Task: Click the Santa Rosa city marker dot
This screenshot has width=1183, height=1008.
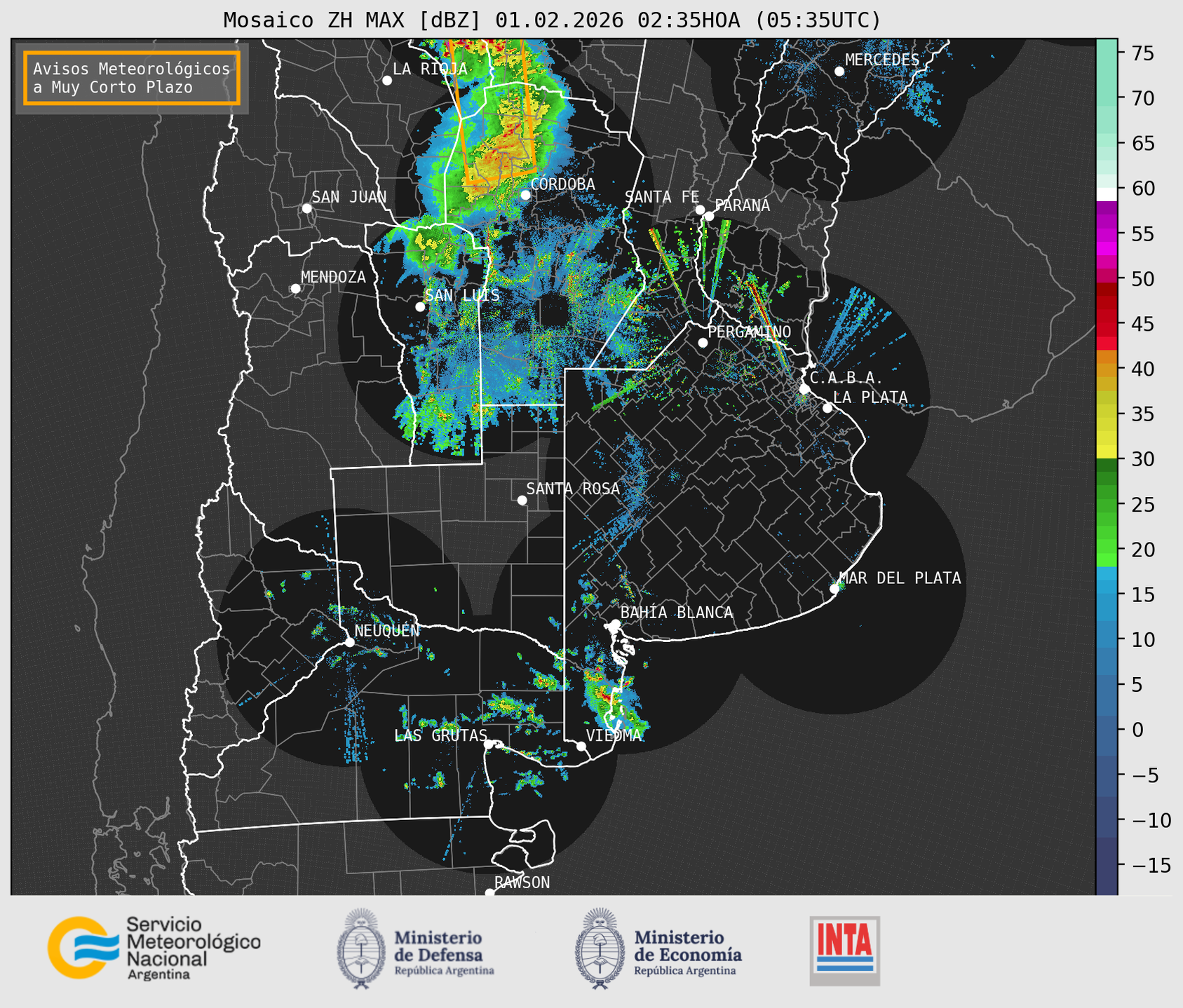Action: coord(522,500)
